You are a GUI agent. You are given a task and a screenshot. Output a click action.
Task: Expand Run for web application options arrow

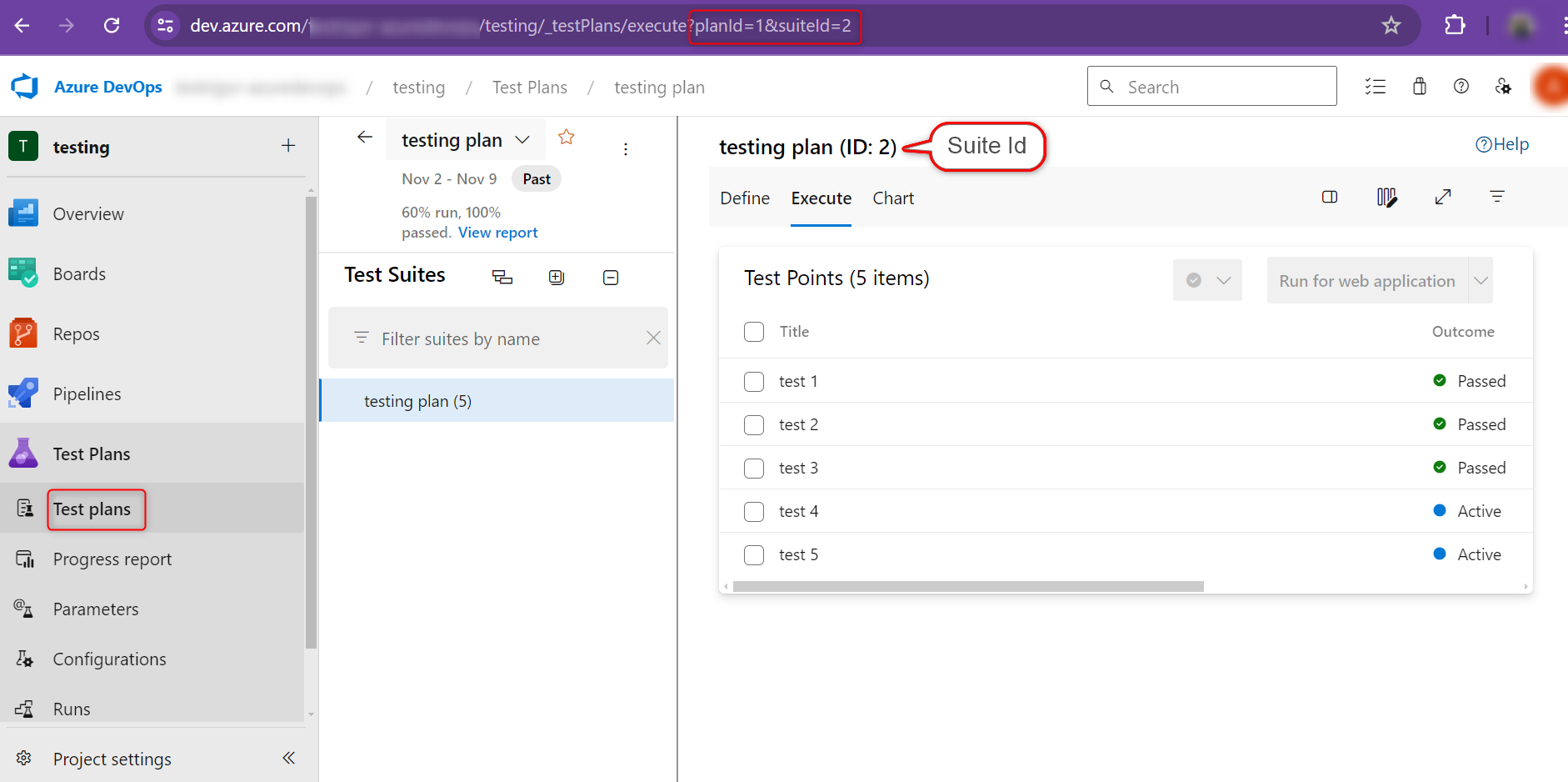coord(1481,281)
